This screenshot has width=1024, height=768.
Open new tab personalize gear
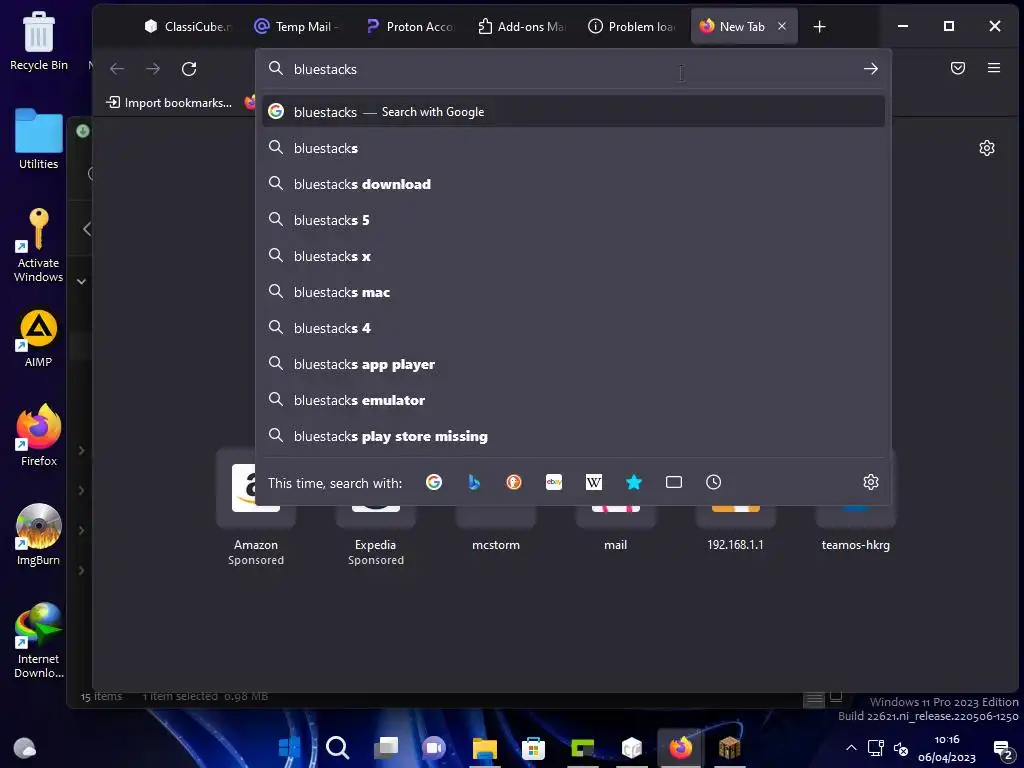pyautogui.click(x=986, y=148)
